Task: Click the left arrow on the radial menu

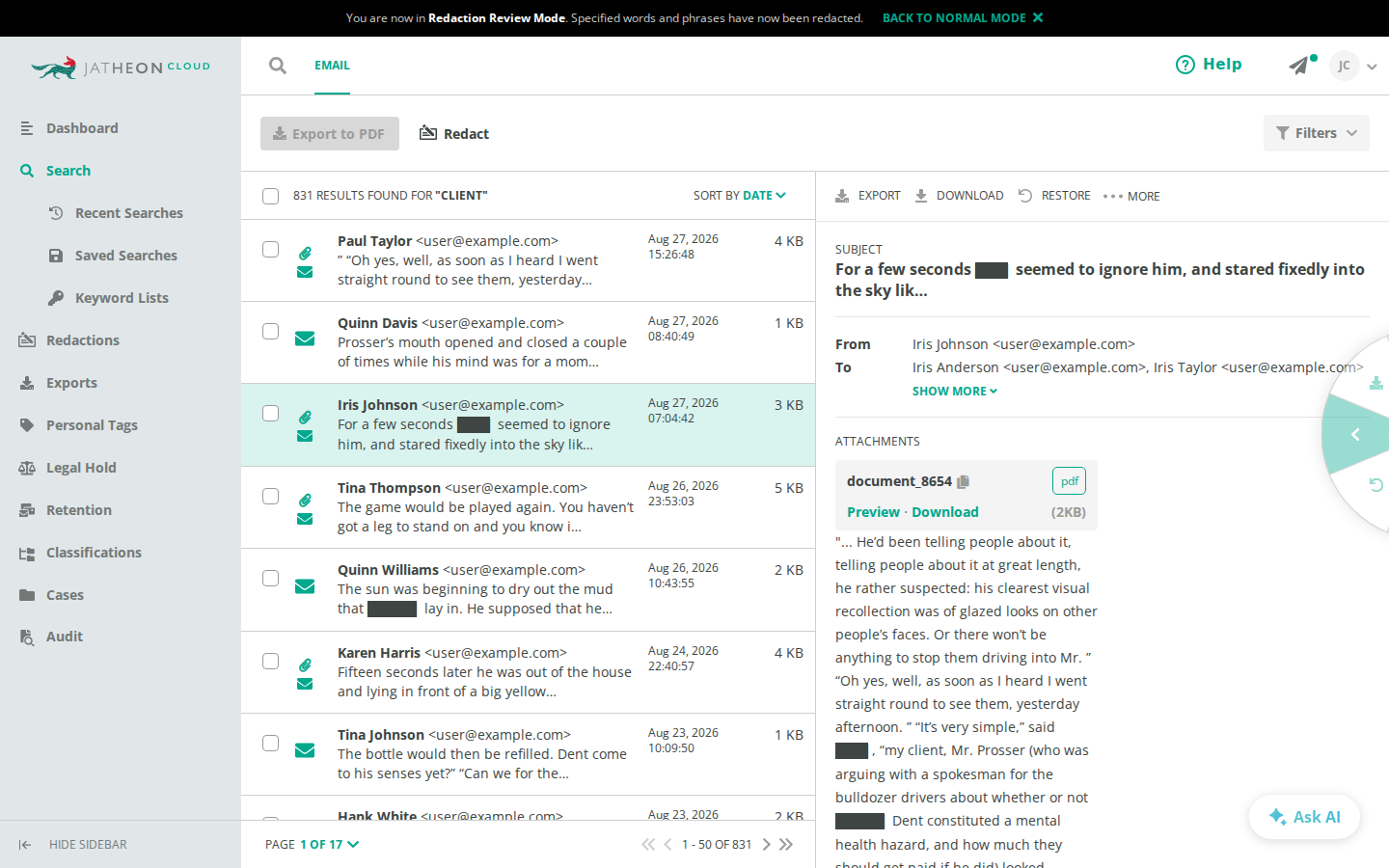Action: [1355, 435]
